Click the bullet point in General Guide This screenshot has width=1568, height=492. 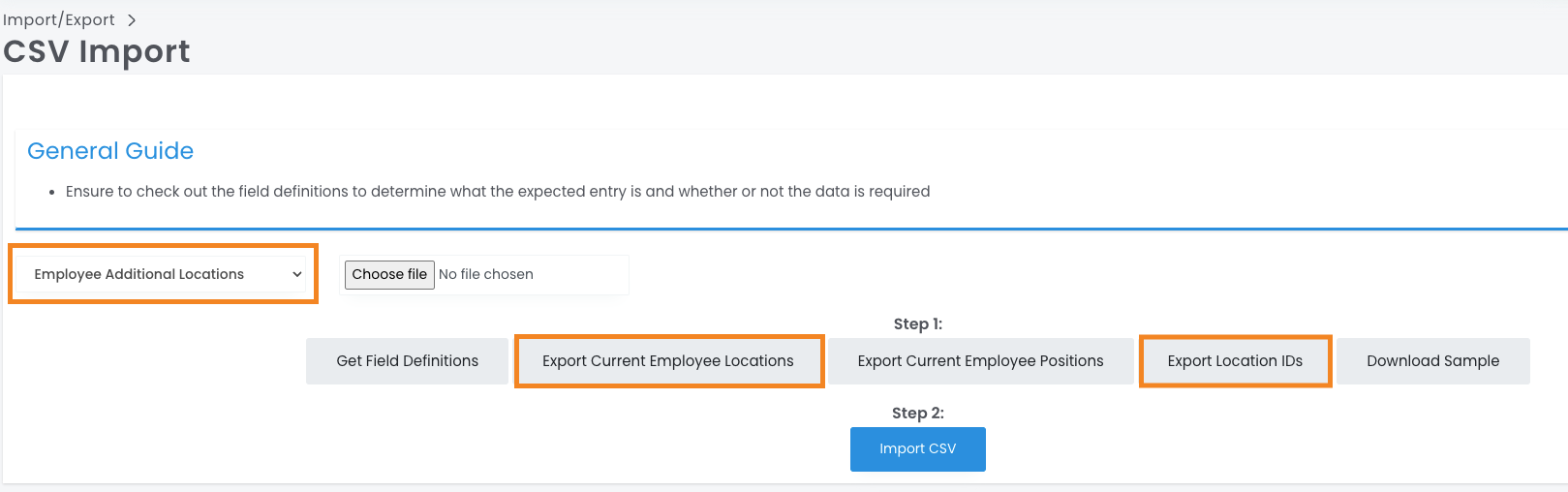(51, 193)
